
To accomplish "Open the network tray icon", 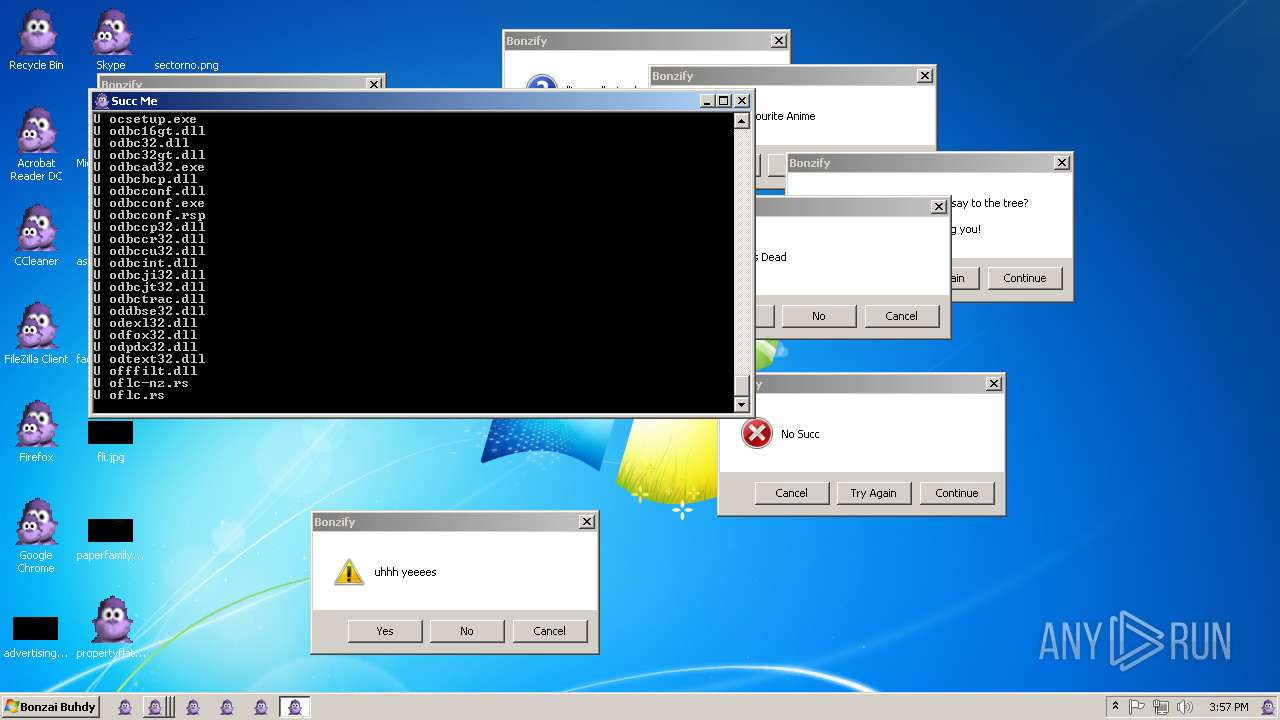I will click(x=1161, y=707).
